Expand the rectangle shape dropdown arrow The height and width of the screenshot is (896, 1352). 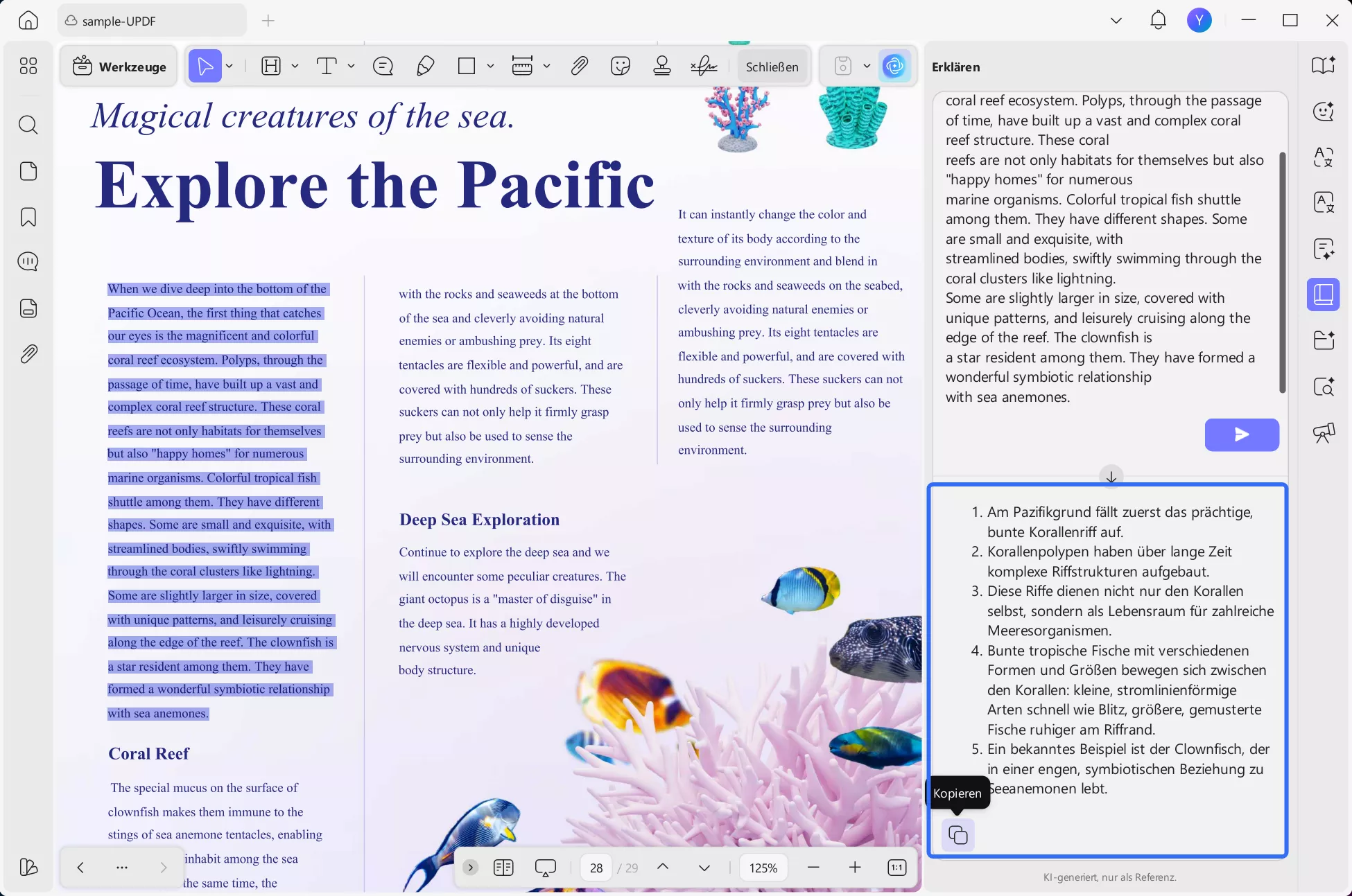pyautogui.click(x=490, y=67)
